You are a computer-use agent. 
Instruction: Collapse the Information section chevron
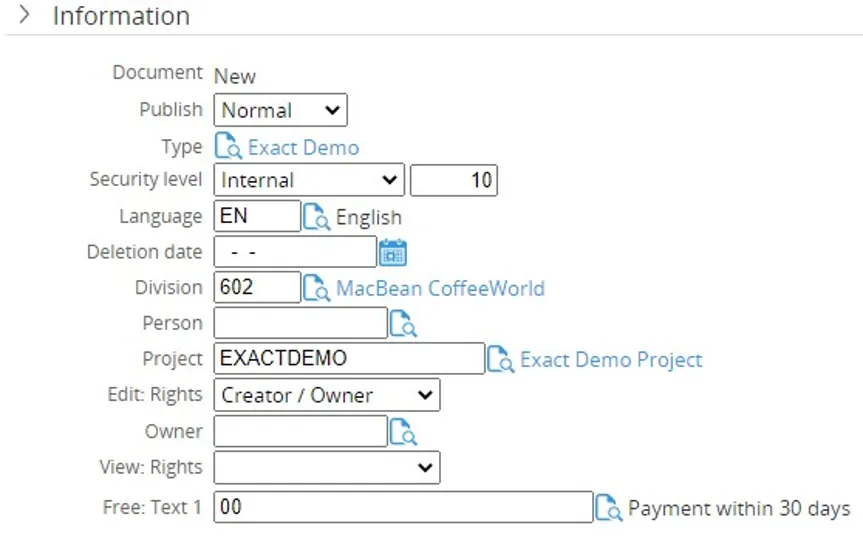[x=26, y=16]
